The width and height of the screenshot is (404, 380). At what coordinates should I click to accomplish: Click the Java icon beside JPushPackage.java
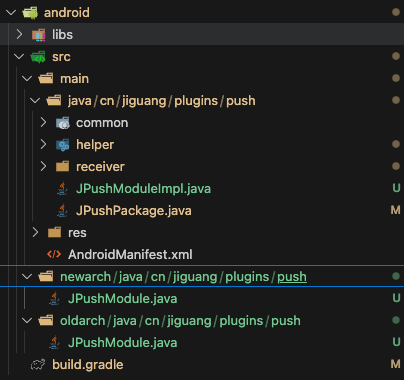click(x=62, y=211)
